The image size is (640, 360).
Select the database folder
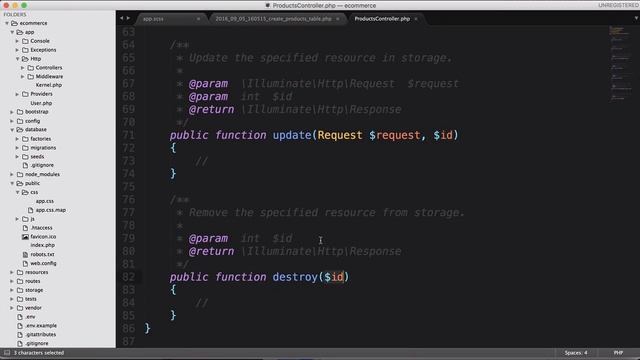coord(36,130)
